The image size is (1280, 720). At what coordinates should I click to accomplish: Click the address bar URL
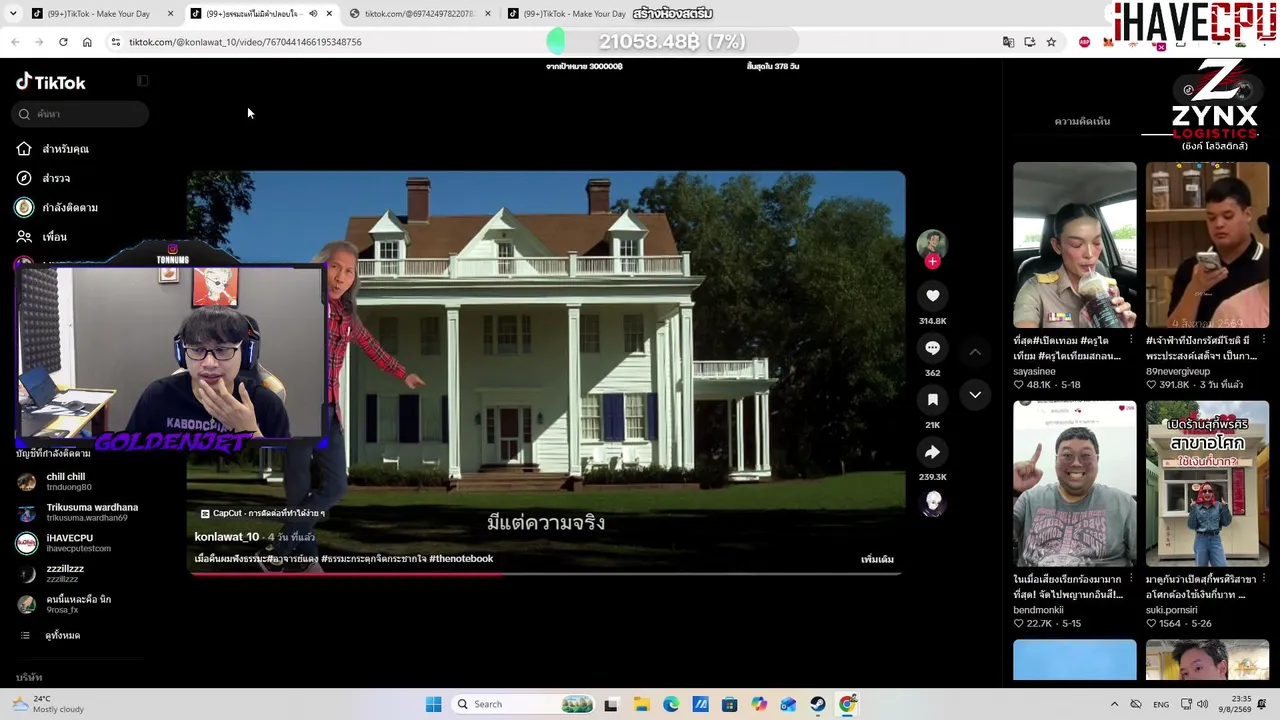pos(245,42)
